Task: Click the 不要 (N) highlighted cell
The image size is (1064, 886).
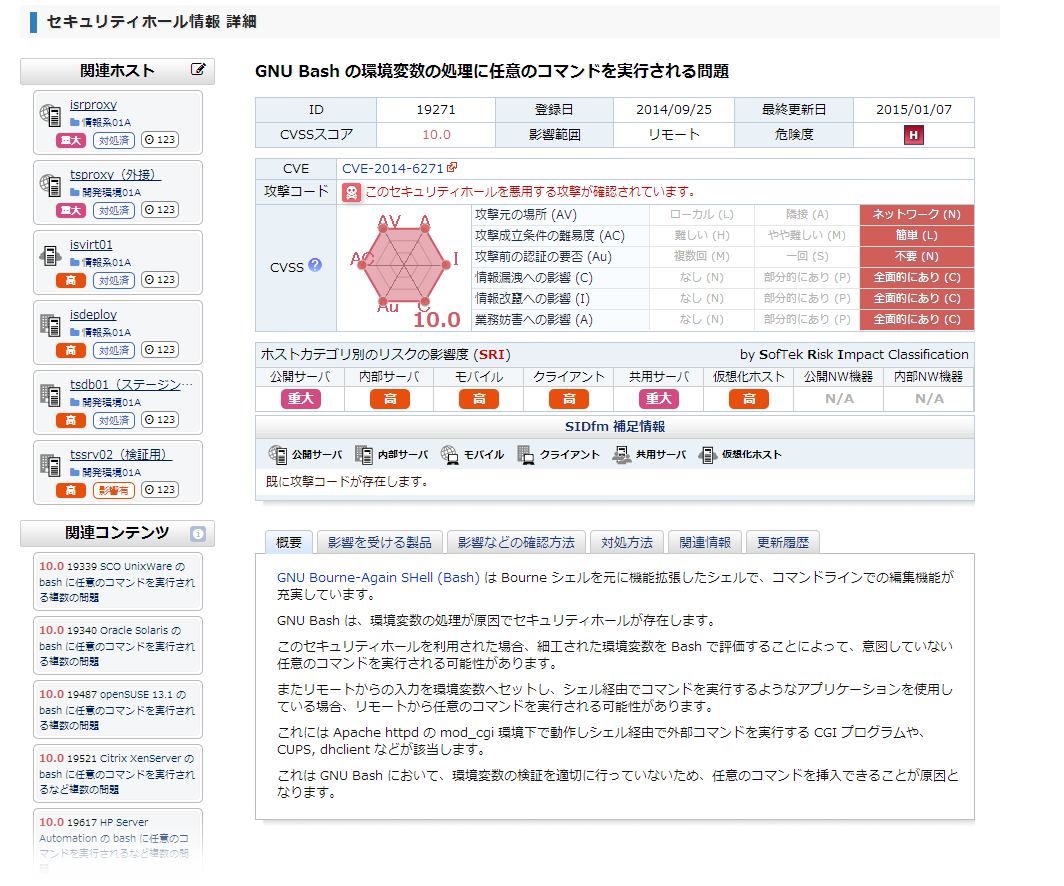Action: (x=917, y=256)
